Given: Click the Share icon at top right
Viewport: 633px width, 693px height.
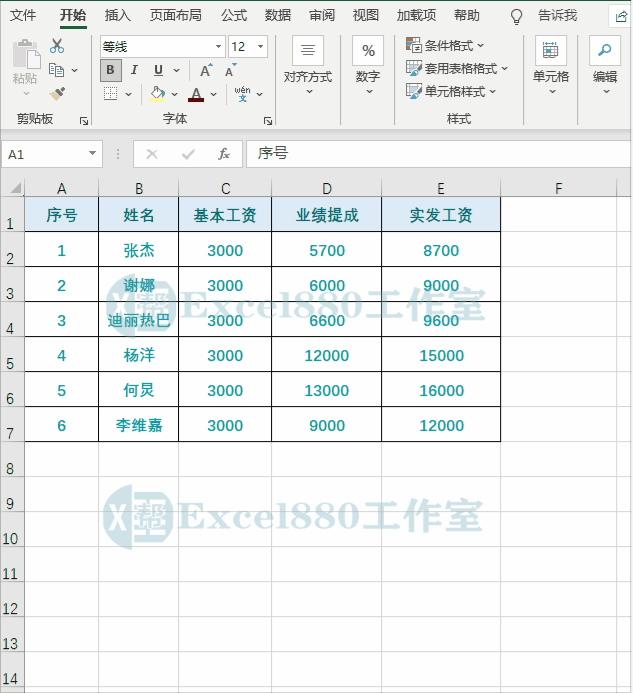Looking at the screenshot, I should pyautogui.click(x=621, y=17).
